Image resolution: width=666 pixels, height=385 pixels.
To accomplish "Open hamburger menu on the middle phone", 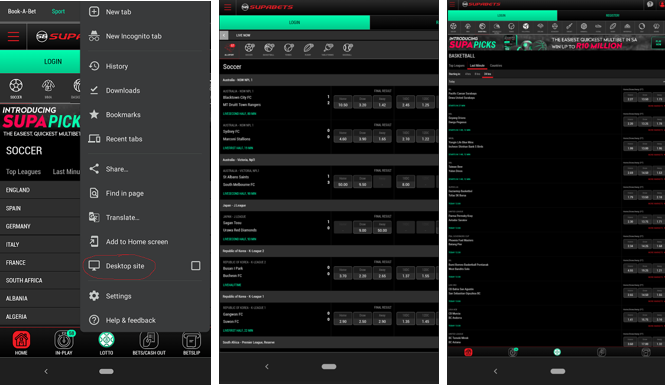I will (x=228, y=7).
